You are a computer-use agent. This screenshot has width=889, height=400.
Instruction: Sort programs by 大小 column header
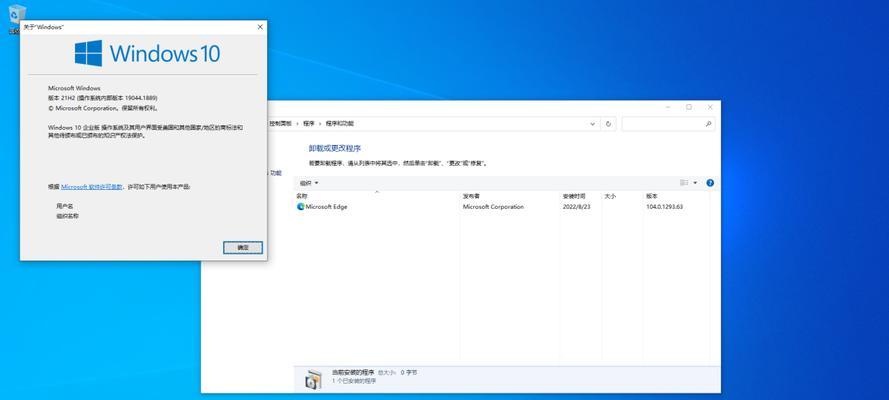pos(609,195)
